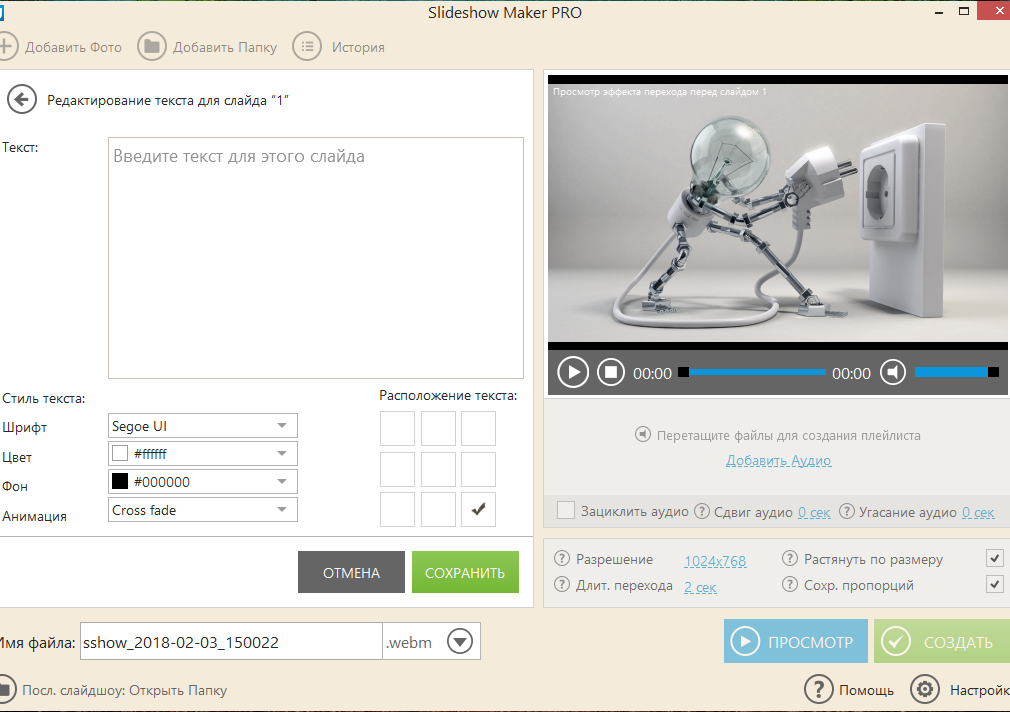The image size is (1010, 712).
Task: Click Добавить Папку toolbar label
Action: (225, 47)
